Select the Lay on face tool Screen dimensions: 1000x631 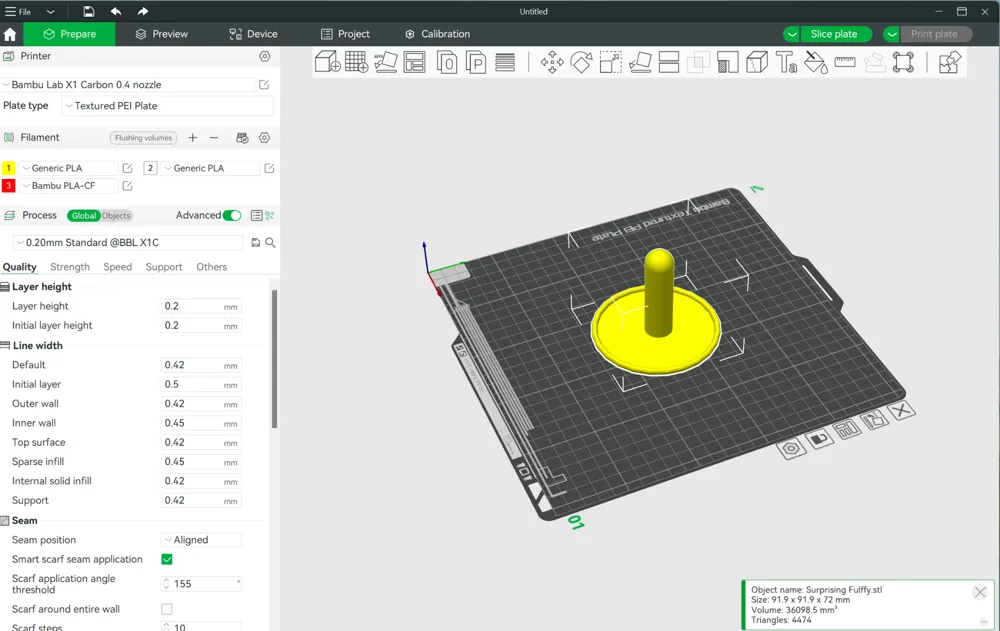coord(640,62)
